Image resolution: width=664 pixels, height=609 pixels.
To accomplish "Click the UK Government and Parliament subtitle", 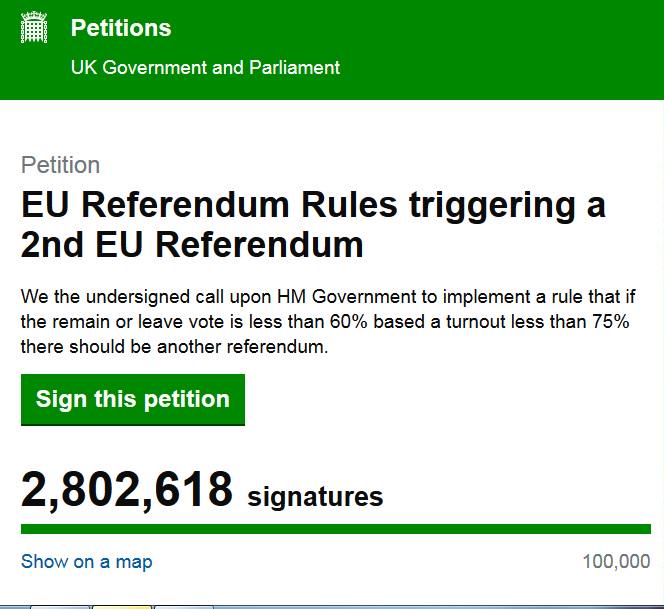I will (205, 67).
